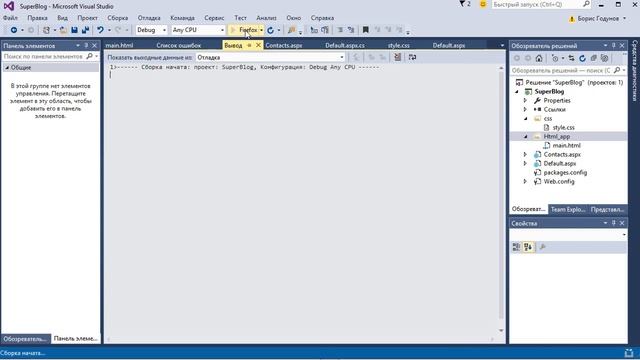Pin the Toolbox panel
Viewport: 640px width, 360px height.
pyautogui.click(x=86, y=46)
